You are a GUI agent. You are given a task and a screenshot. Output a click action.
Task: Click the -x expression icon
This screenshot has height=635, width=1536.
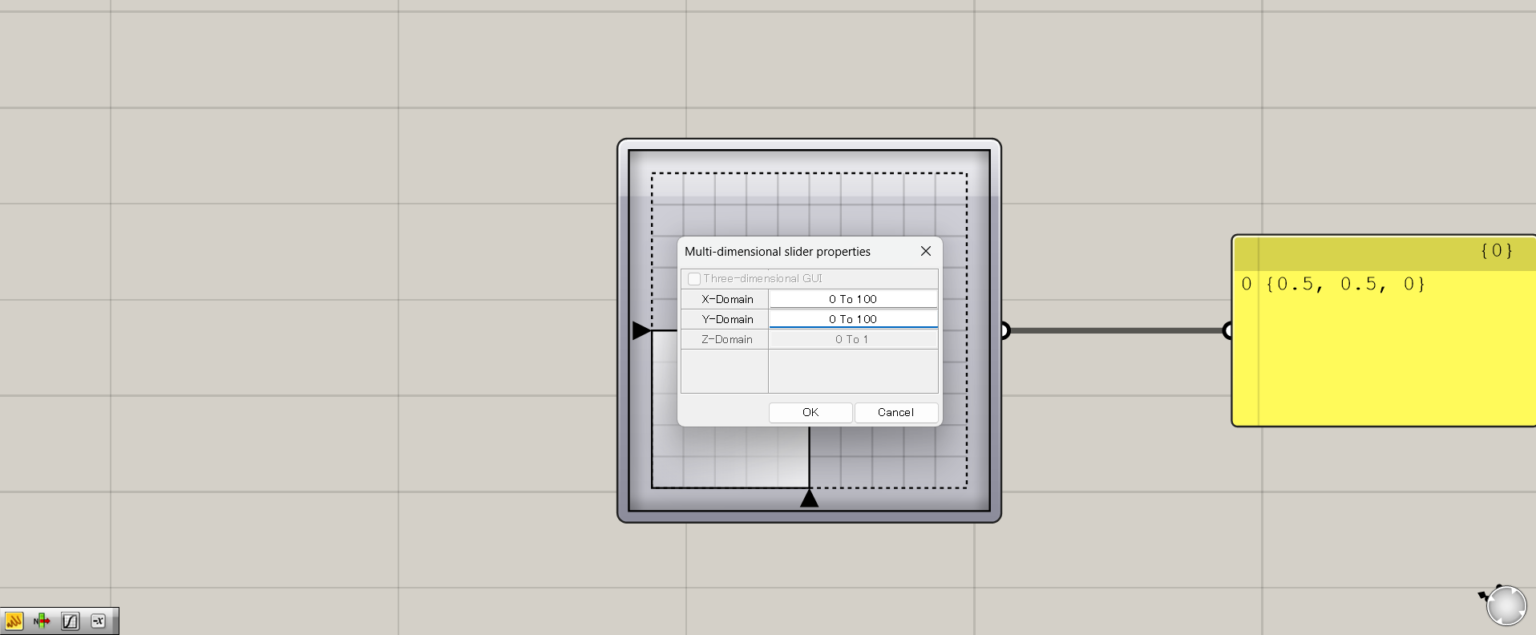click(98, 621)
